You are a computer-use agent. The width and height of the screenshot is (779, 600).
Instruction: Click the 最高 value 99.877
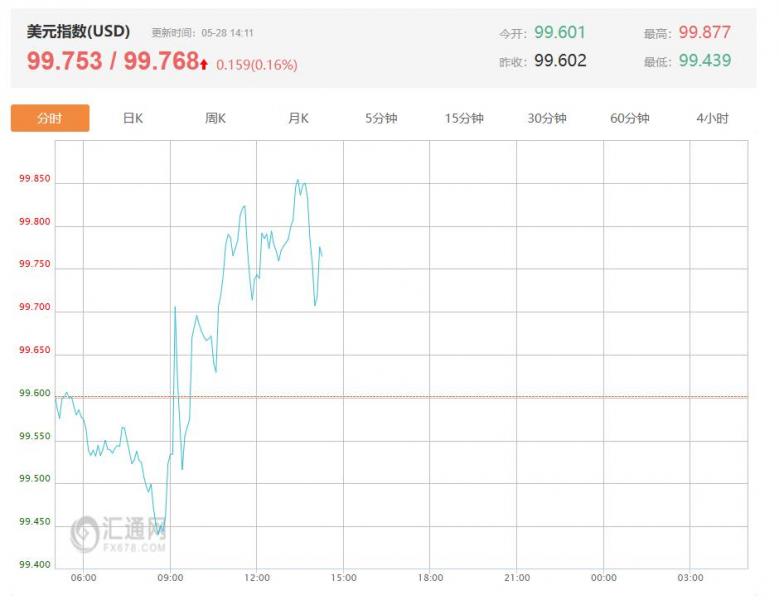[704, 32]
